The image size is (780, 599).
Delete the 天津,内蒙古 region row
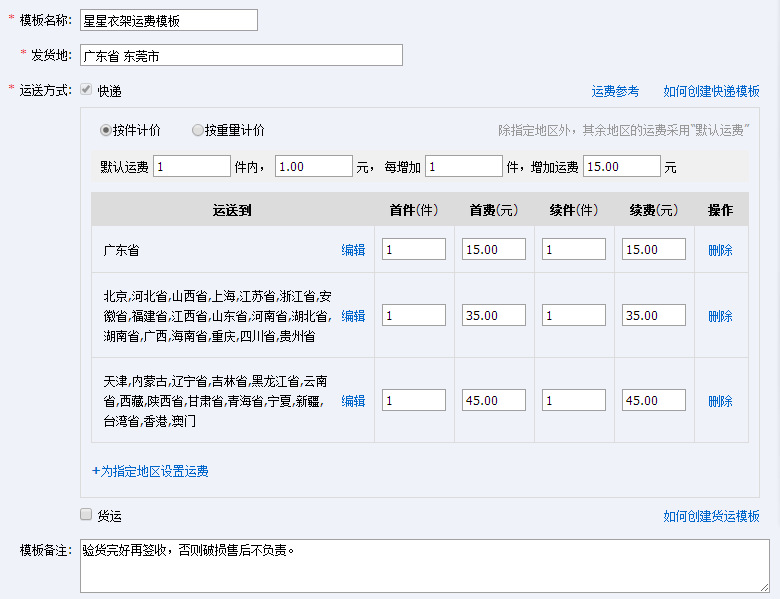[x=720, y=401]
